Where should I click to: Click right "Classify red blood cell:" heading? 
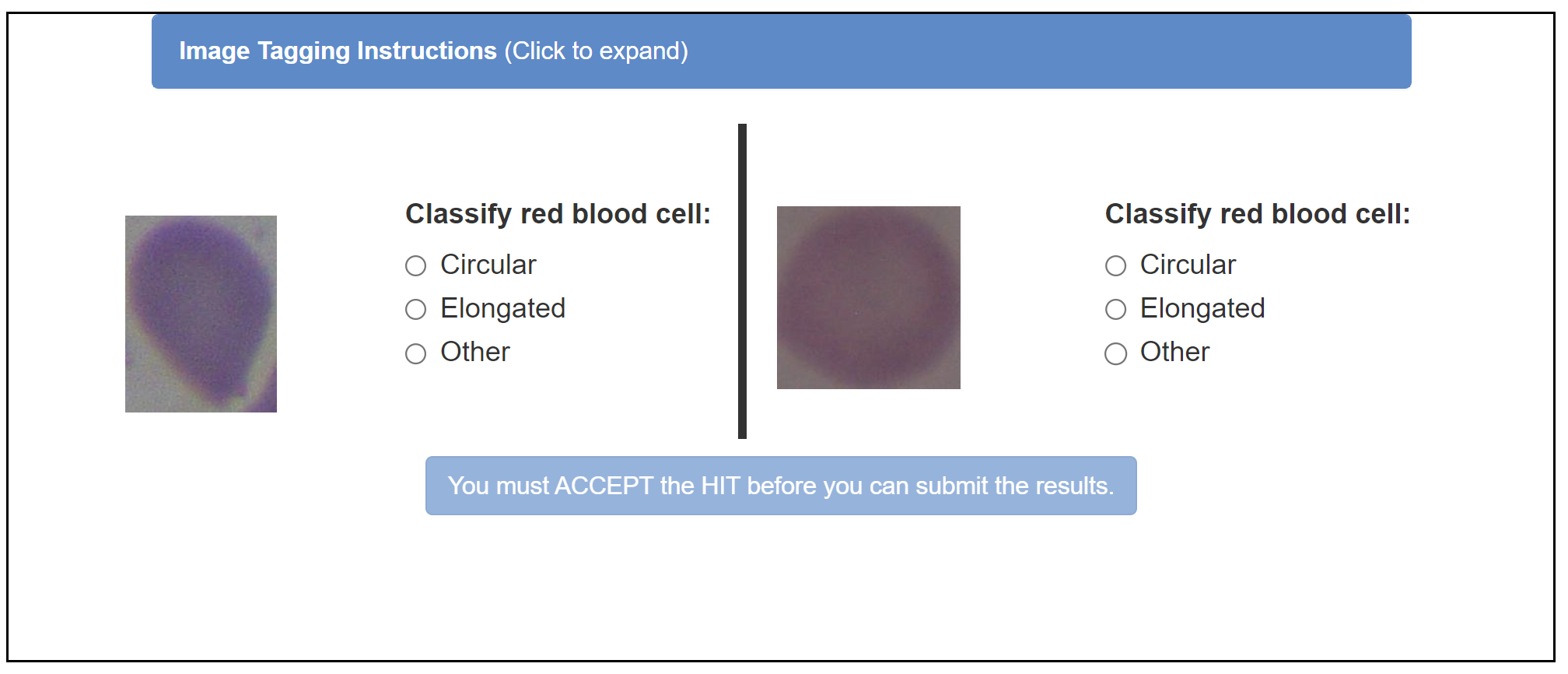tap(1258, 214)
